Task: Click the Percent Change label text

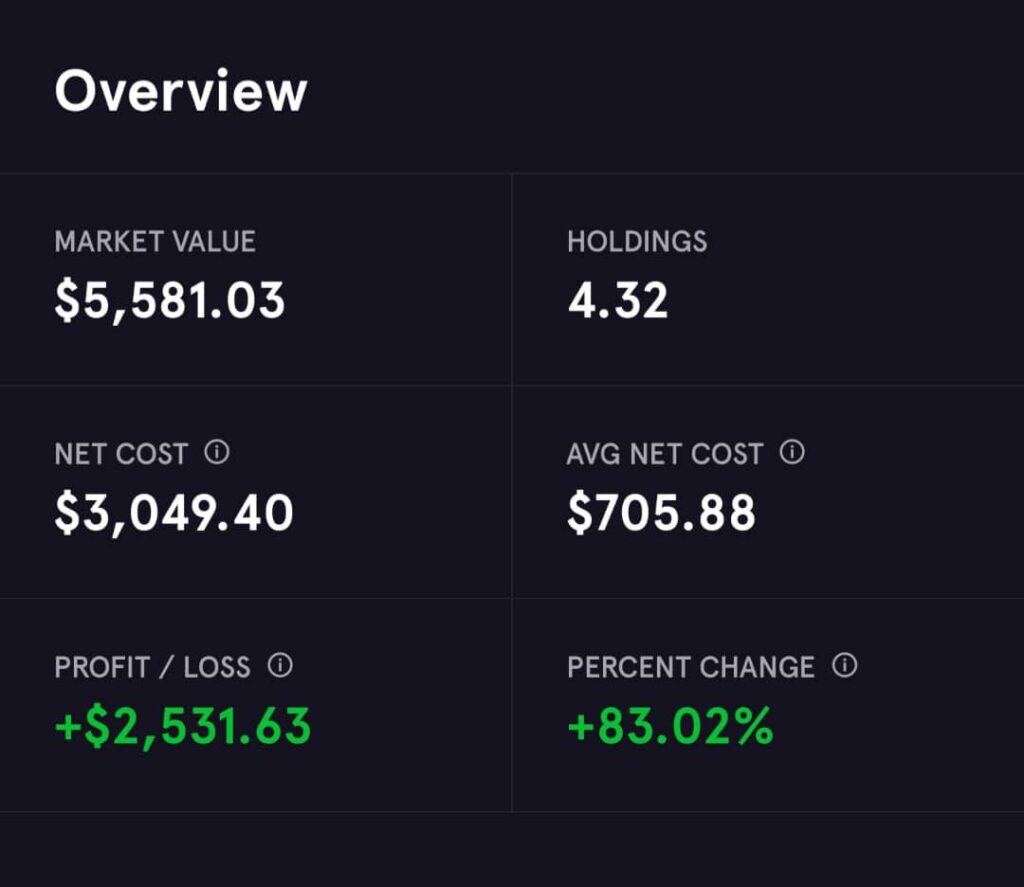Action: 691,667
